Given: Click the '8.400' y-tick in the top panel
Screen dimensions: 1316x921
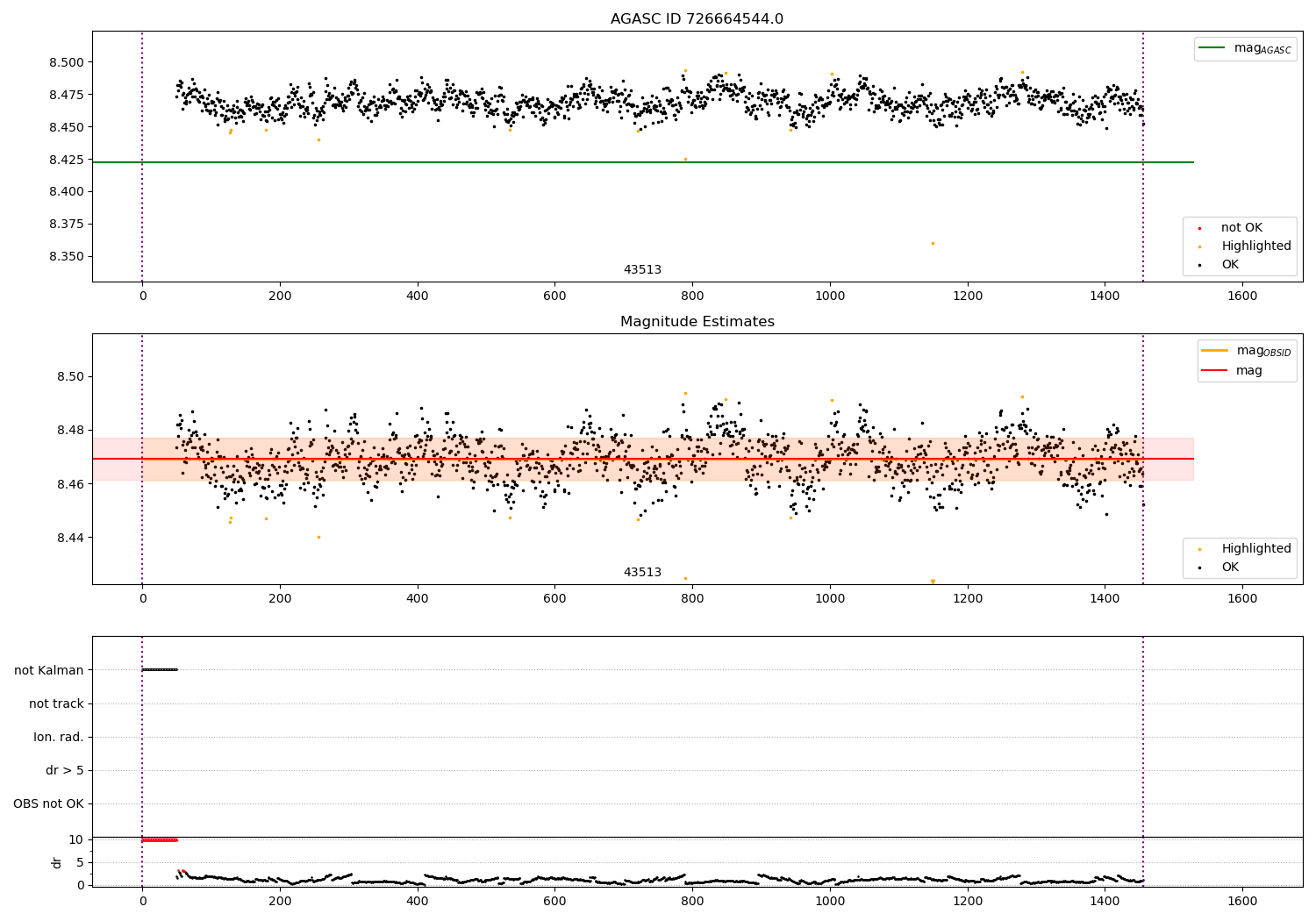Looking at the screenshot, I should tap(68, 192).
